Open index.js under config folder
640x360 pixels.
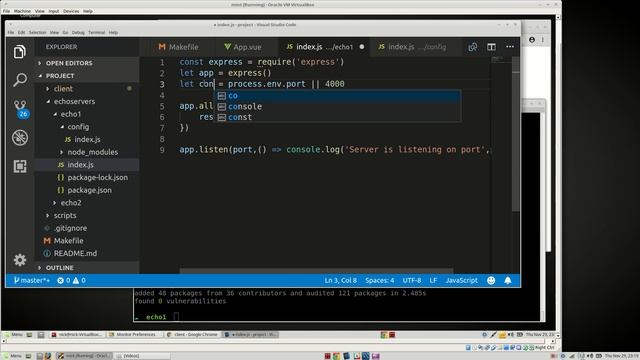pos(87,139)
